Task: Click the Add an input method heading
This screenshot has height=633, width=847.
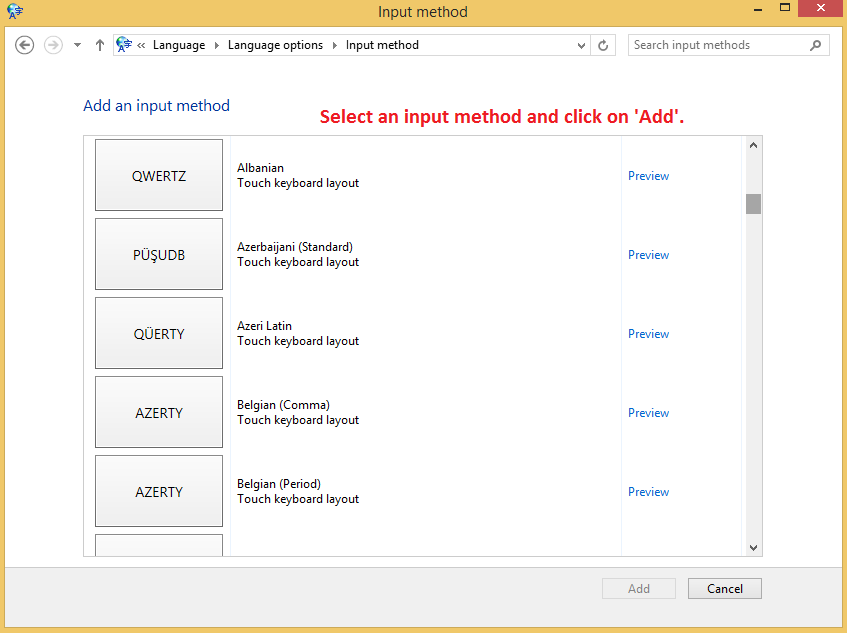Action: tap(156, 106)
